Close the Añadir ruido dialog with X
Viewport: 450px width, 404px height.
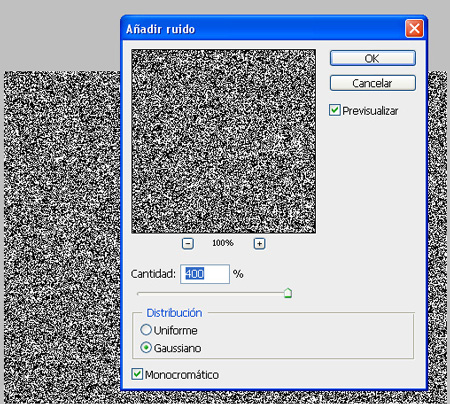click(414, 29)
